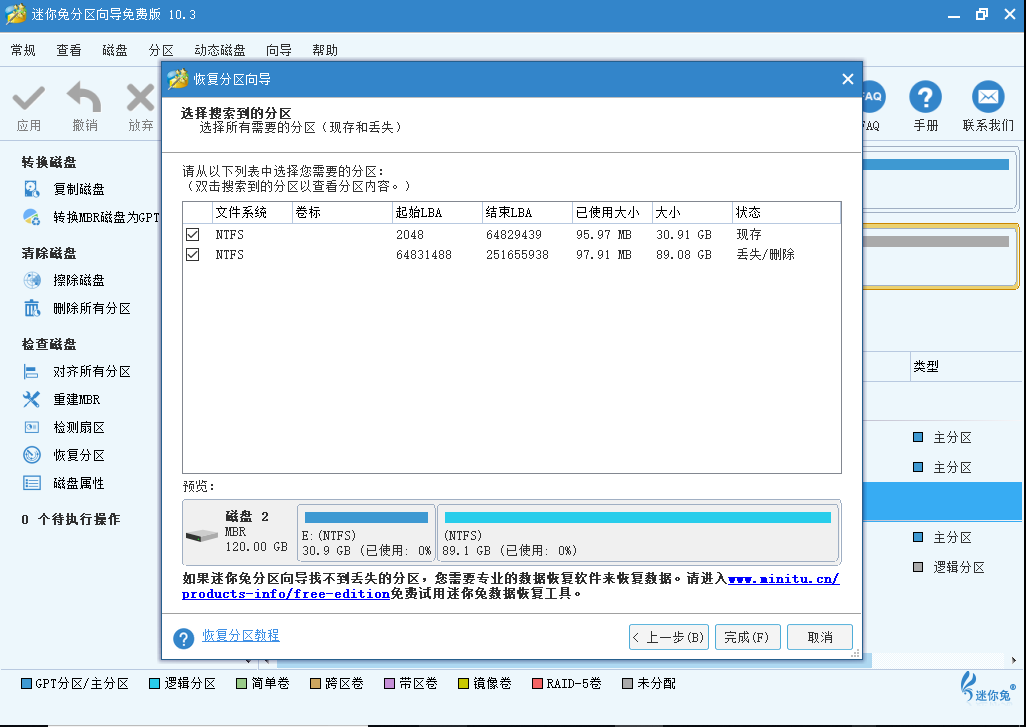This screenshot has width=1026, height=727.
Task: Click the wizard title bar app icon
Action: coord(177,79)
